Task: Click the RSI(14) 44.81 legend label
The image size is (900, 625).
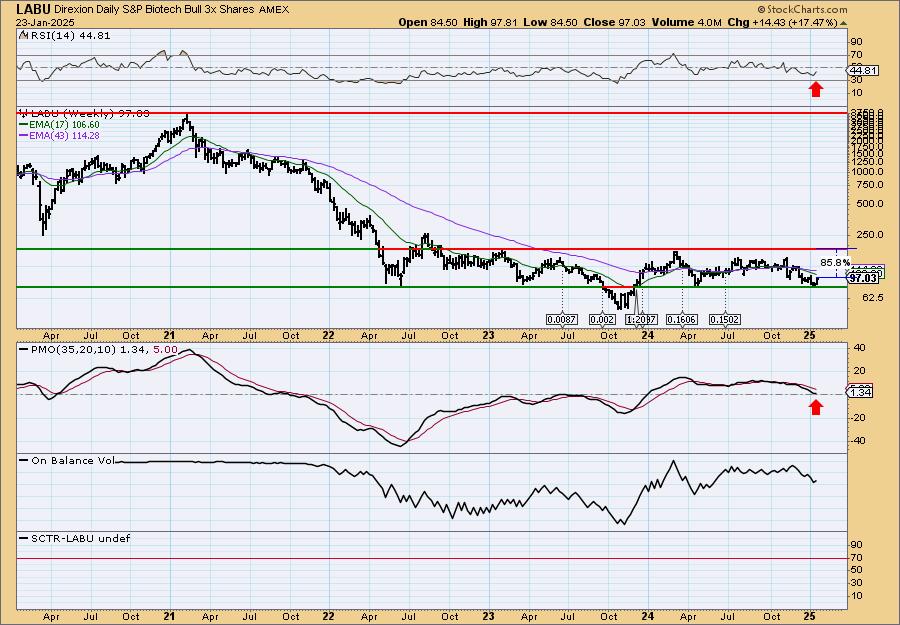Action: pyautogui.click(x=69, y=35)
